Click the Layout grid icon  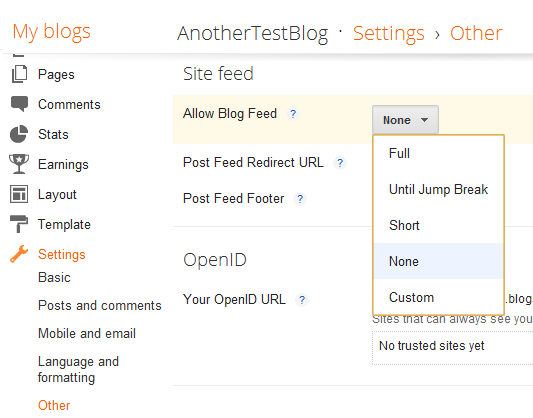click(19, 194)
